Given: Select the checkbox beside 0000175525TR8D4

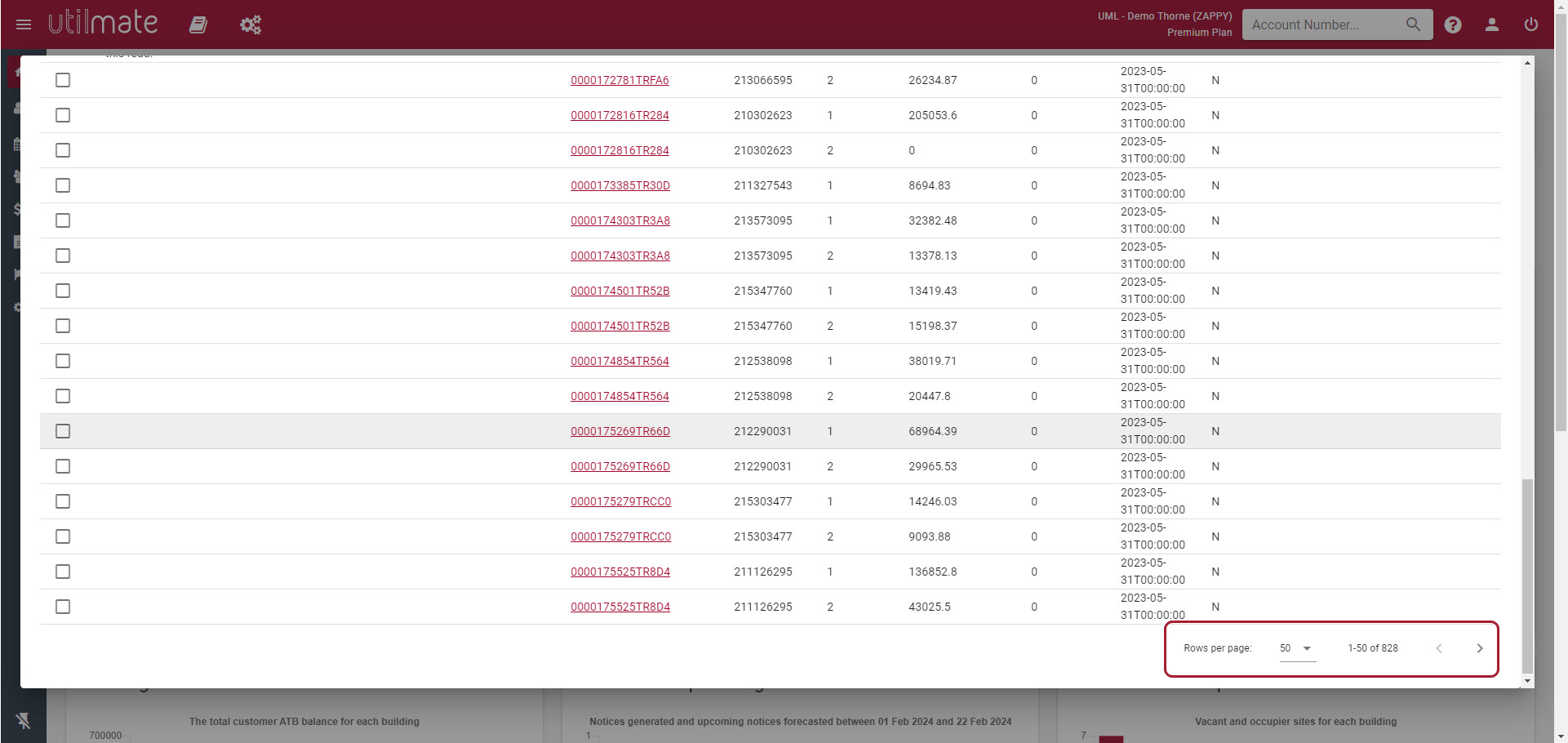Looking at the screenshot, I should pyautogui.click(x=63, y=572).
